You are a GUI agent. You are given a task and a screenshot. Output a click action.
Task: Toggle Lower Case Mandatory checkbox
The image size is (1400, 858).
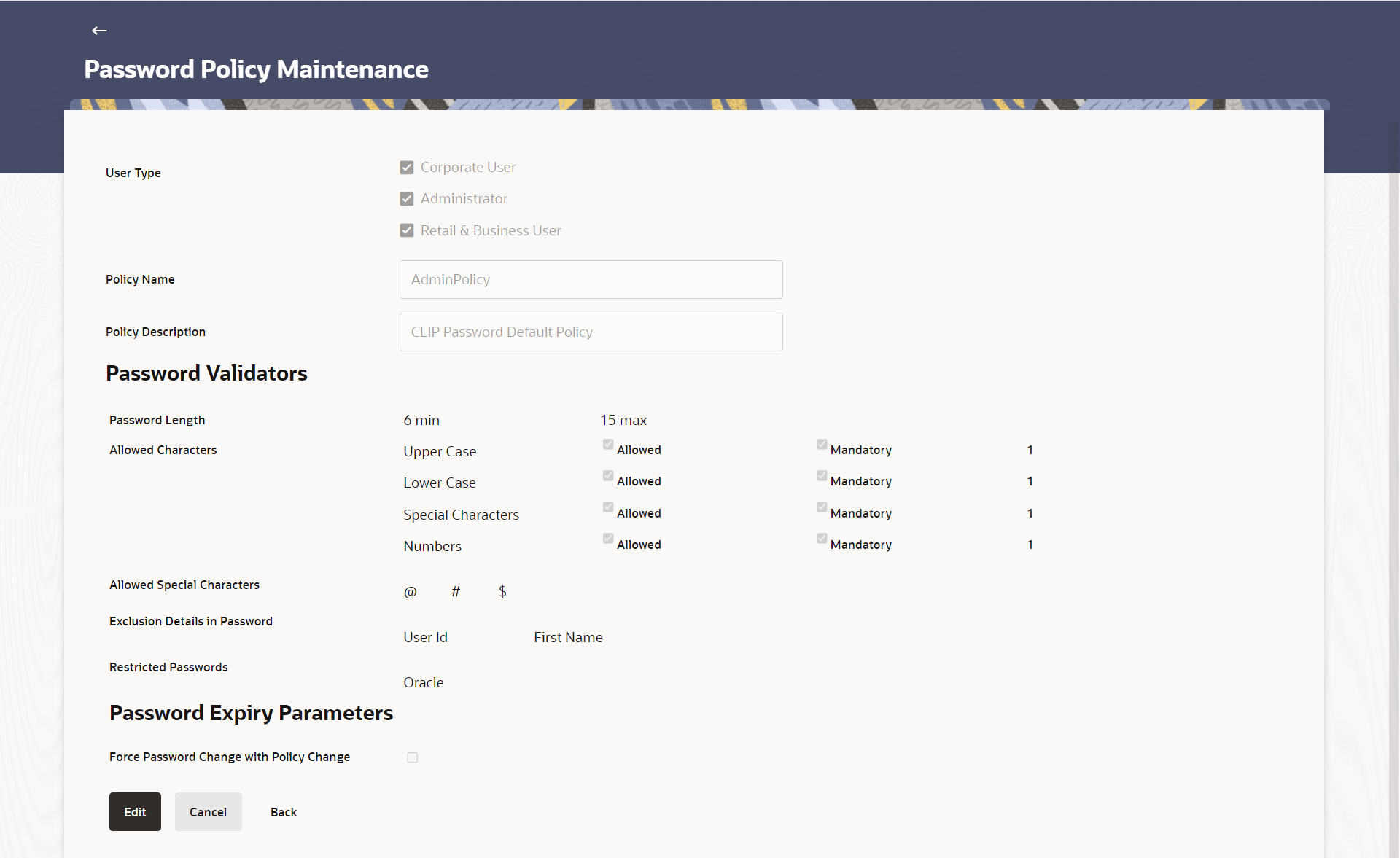click(822, 476)
